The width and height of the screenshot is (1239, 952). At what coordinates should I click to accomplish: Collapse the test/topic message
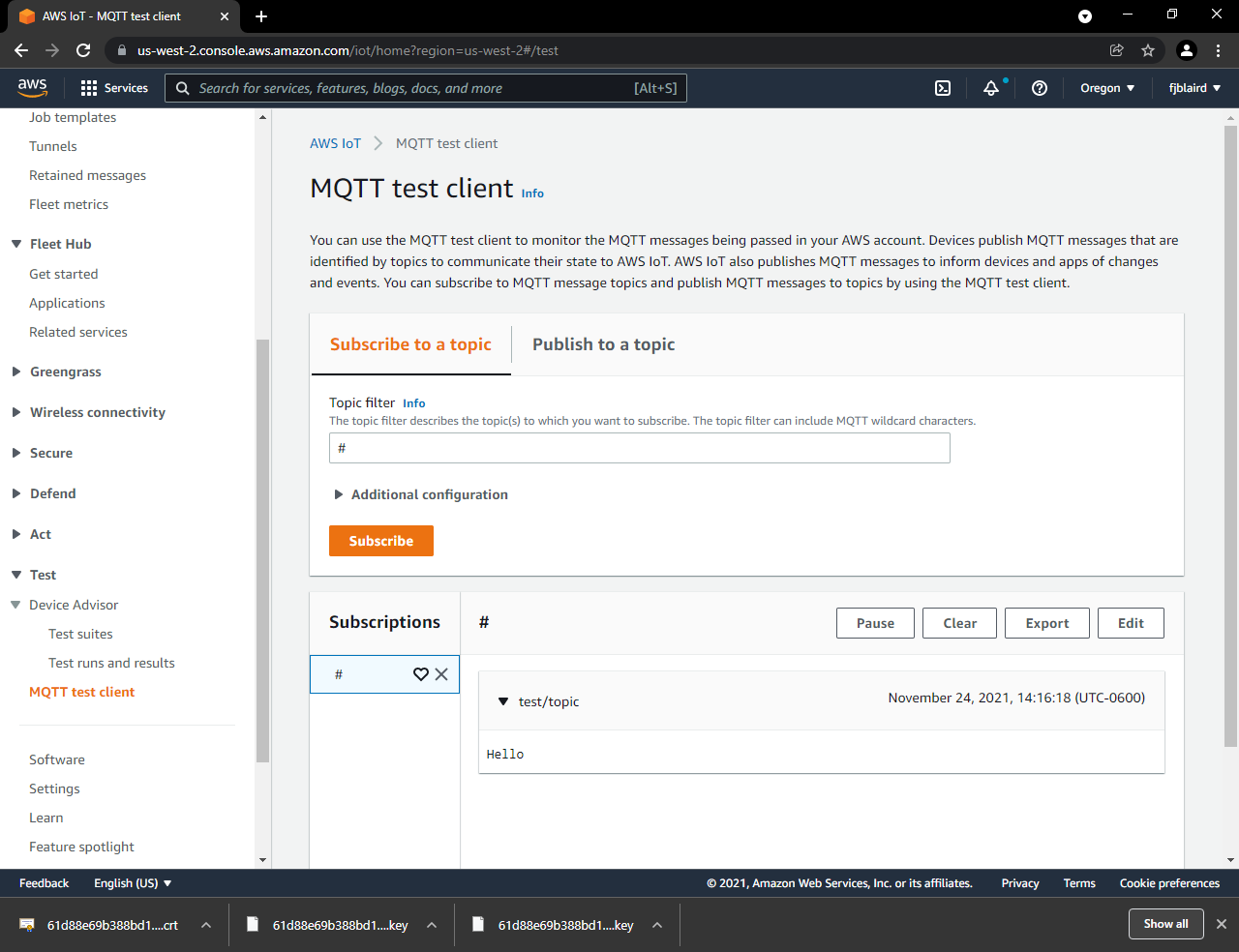[503, 701]
